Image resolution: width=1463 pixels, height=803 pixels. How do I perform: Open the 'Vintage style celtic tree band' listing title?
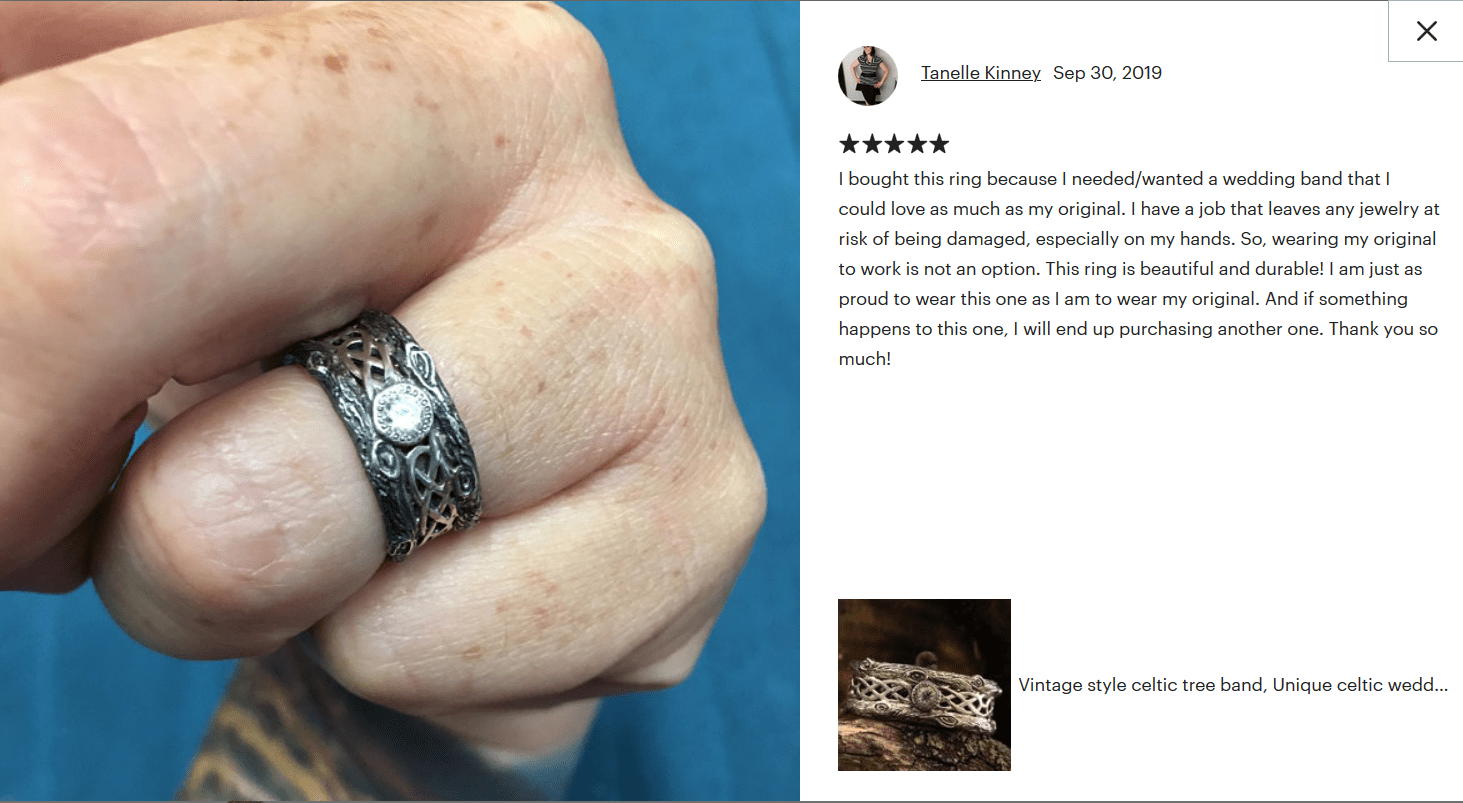1233,685
